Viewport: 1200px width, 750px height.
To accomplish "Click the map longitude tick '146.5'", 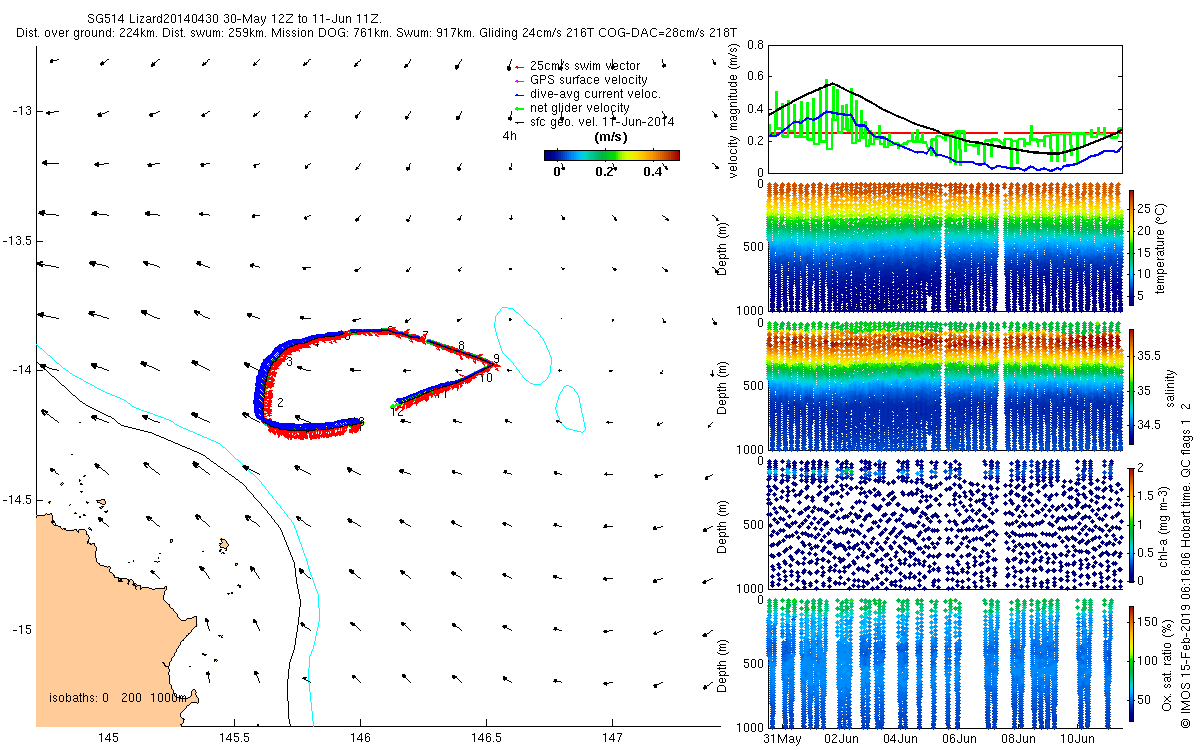I will pos(486,738).
